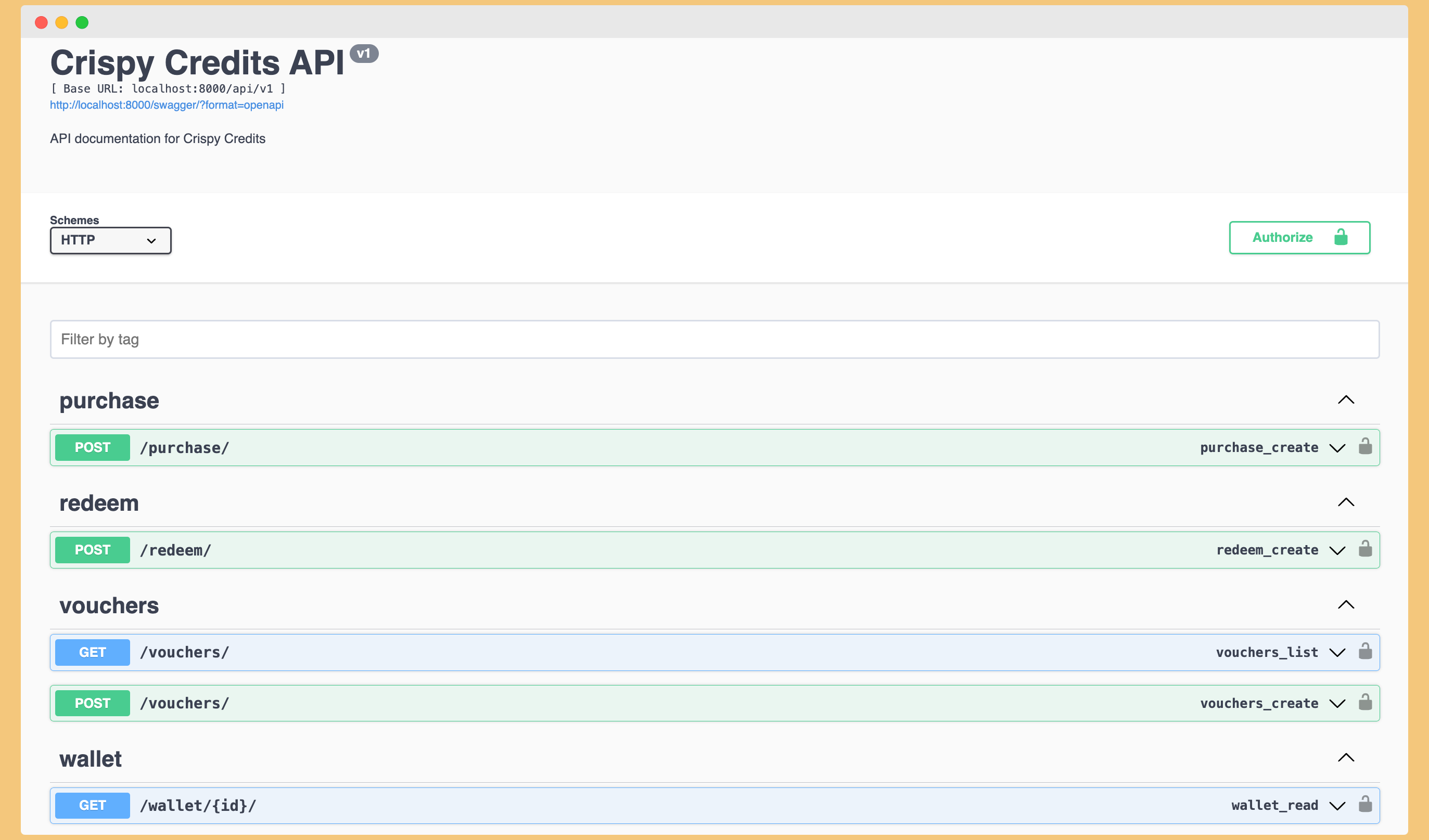This screenshot has width=1429, height=840.
Task: Click the Filter by tag input field
Action: click(714, 340)
